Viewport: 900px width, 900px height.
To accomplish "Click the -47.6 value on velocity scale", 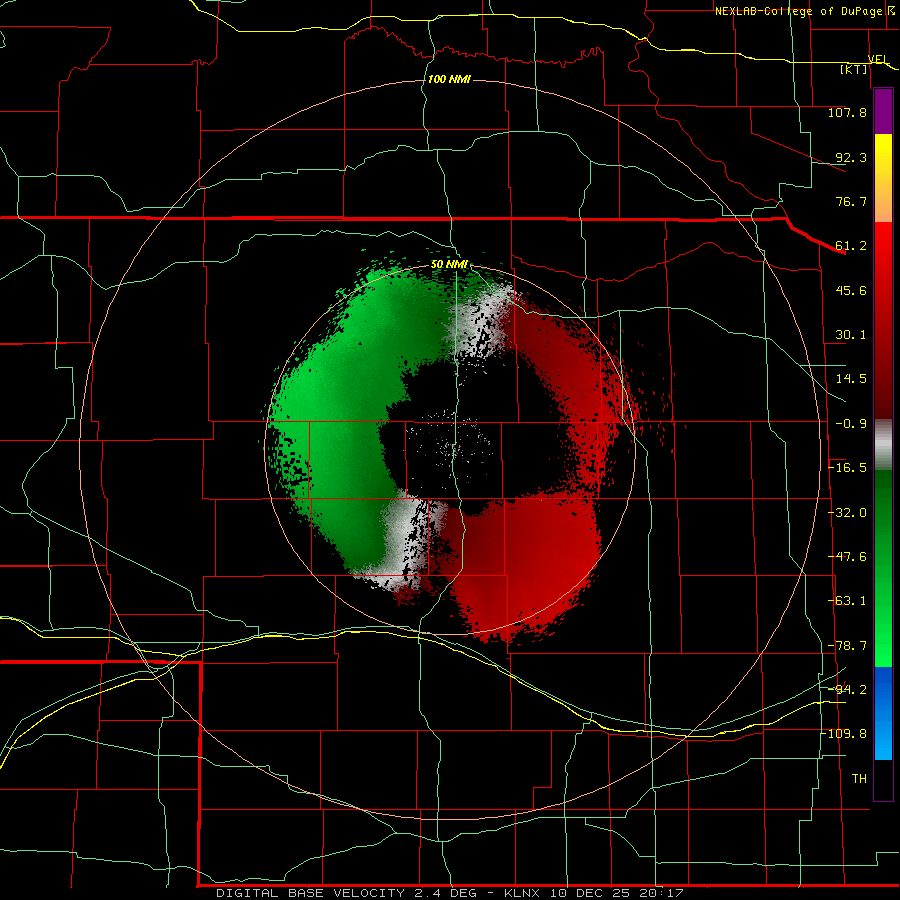I will (x=848, y=557).
